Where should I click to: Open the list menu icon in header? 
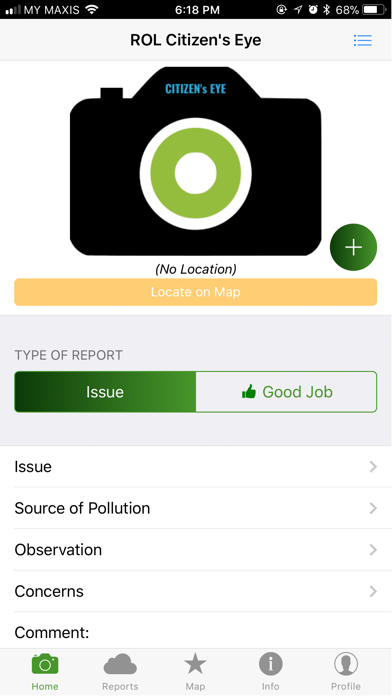pyautogui.click(x=362, y=40)
